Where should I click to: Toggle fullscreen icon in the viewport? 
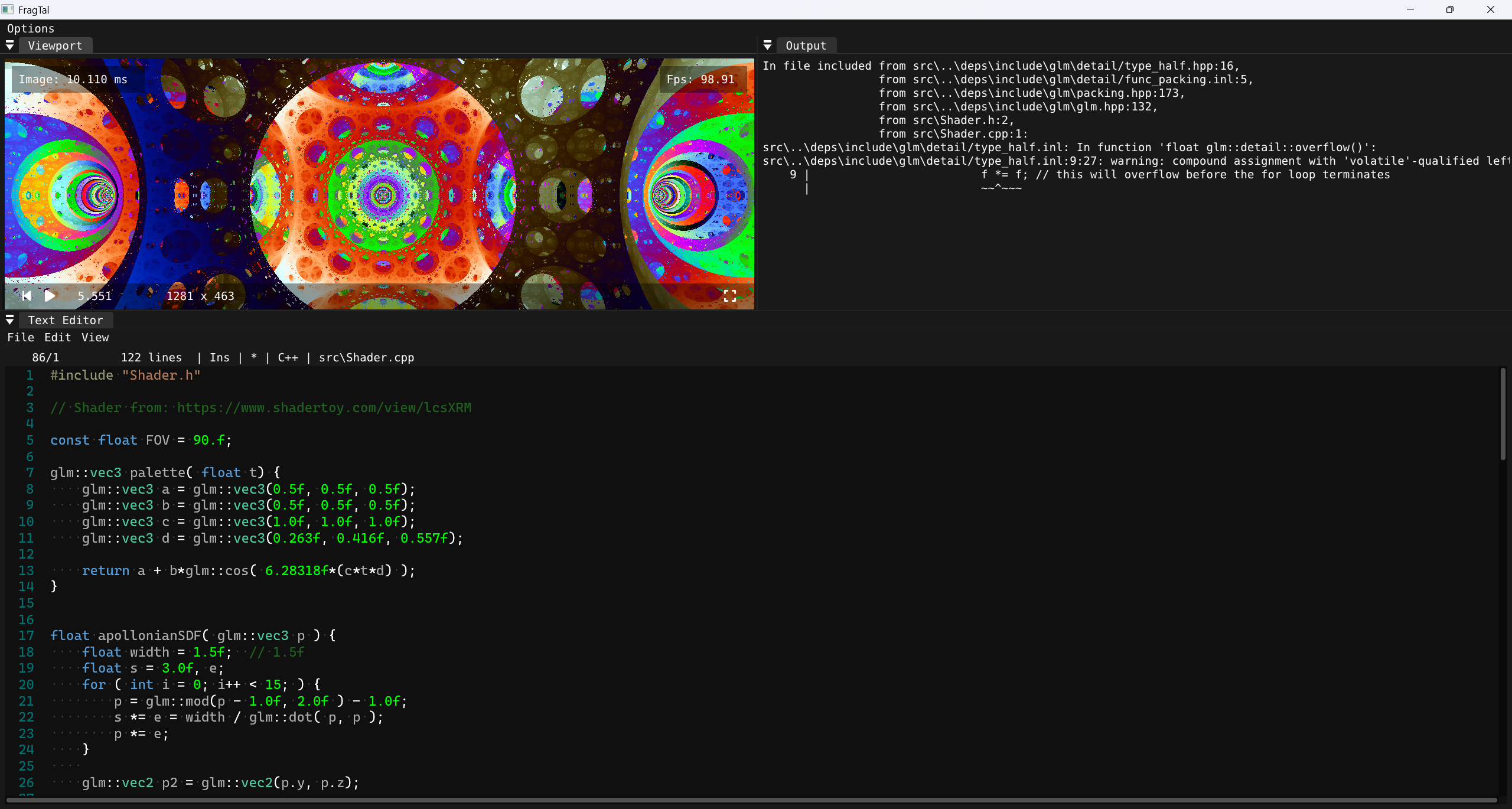pos(730,296)
